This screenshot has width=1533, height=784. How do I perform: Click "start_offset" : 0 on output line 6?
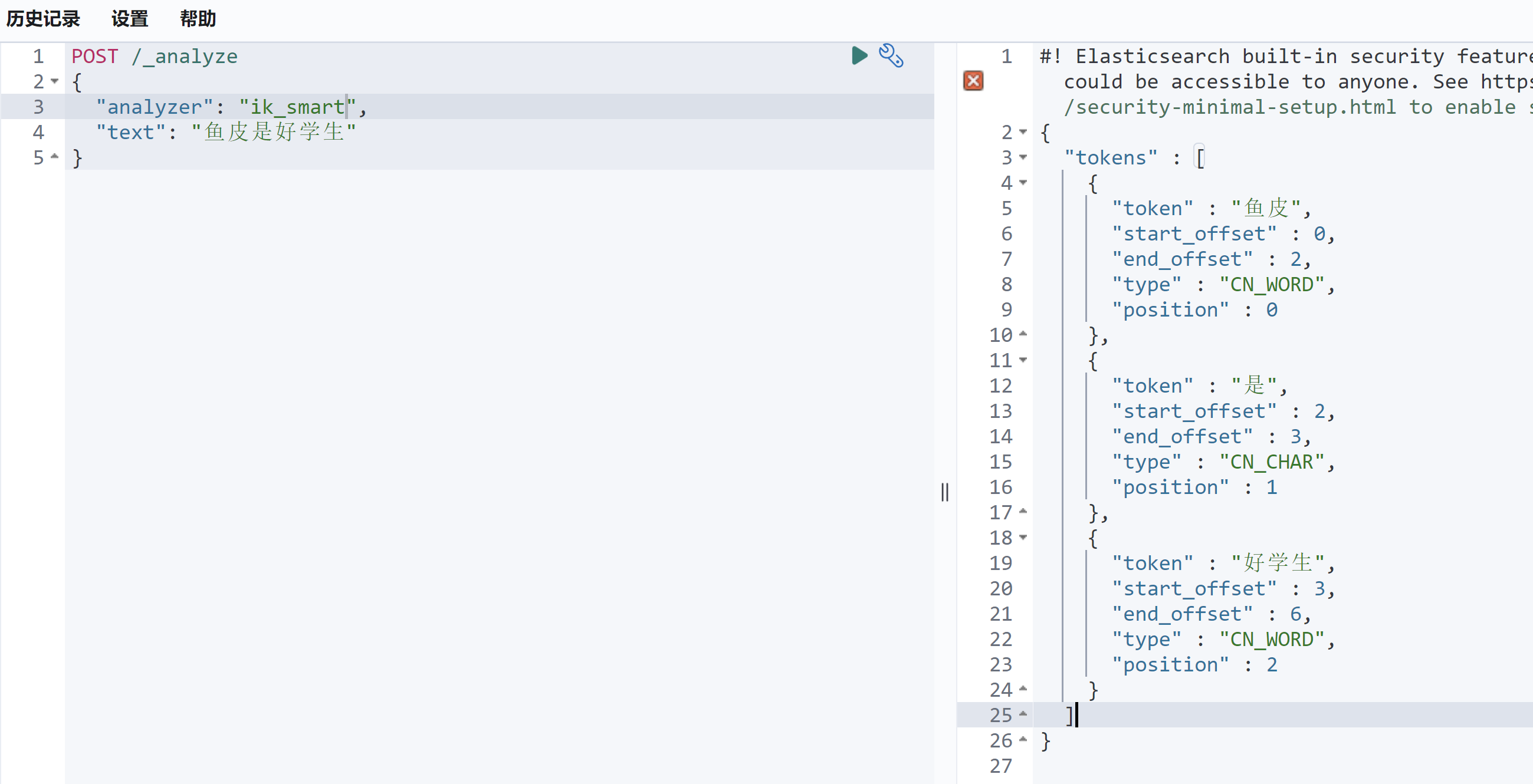(x=1219, y=234)
